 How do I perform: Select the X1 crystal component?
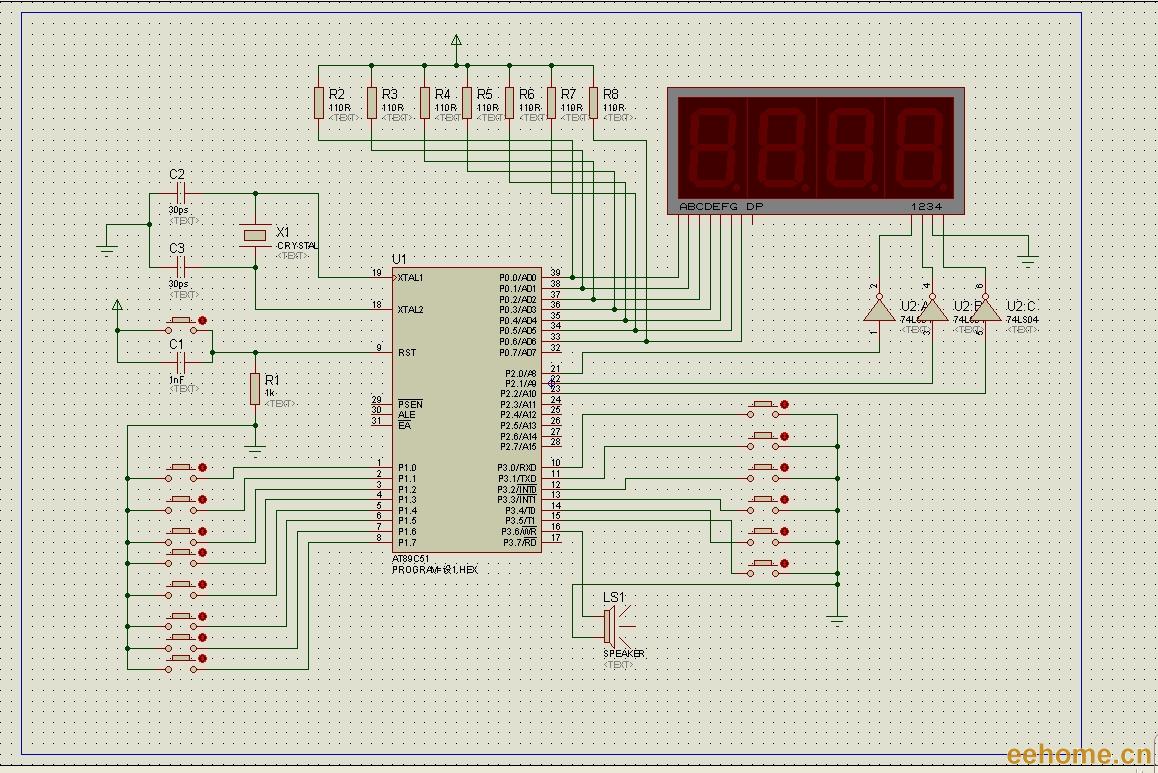pos(255,235)
